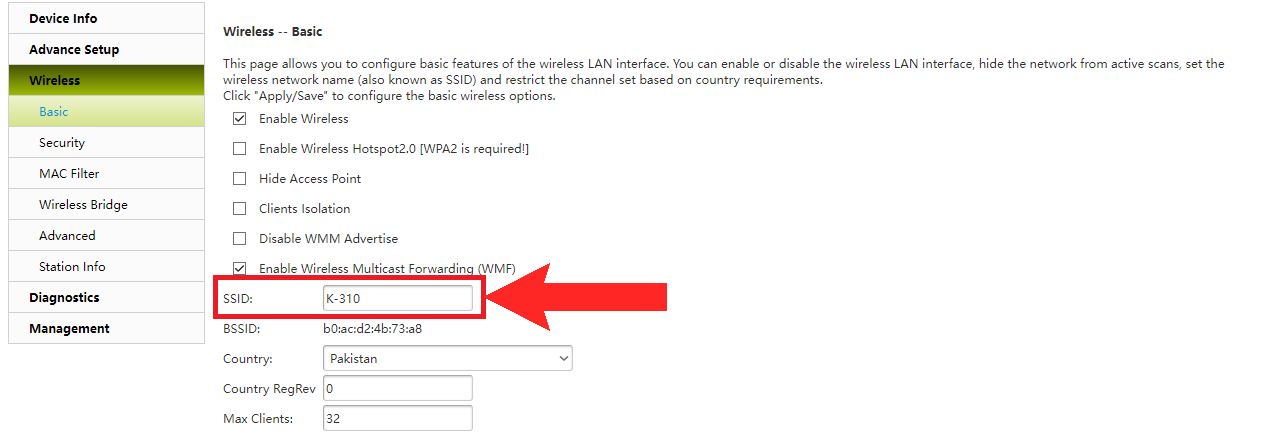This screenshot has width=1276, height=444.
Task: Open the MAC Filter page
Action: pos(69,174)
